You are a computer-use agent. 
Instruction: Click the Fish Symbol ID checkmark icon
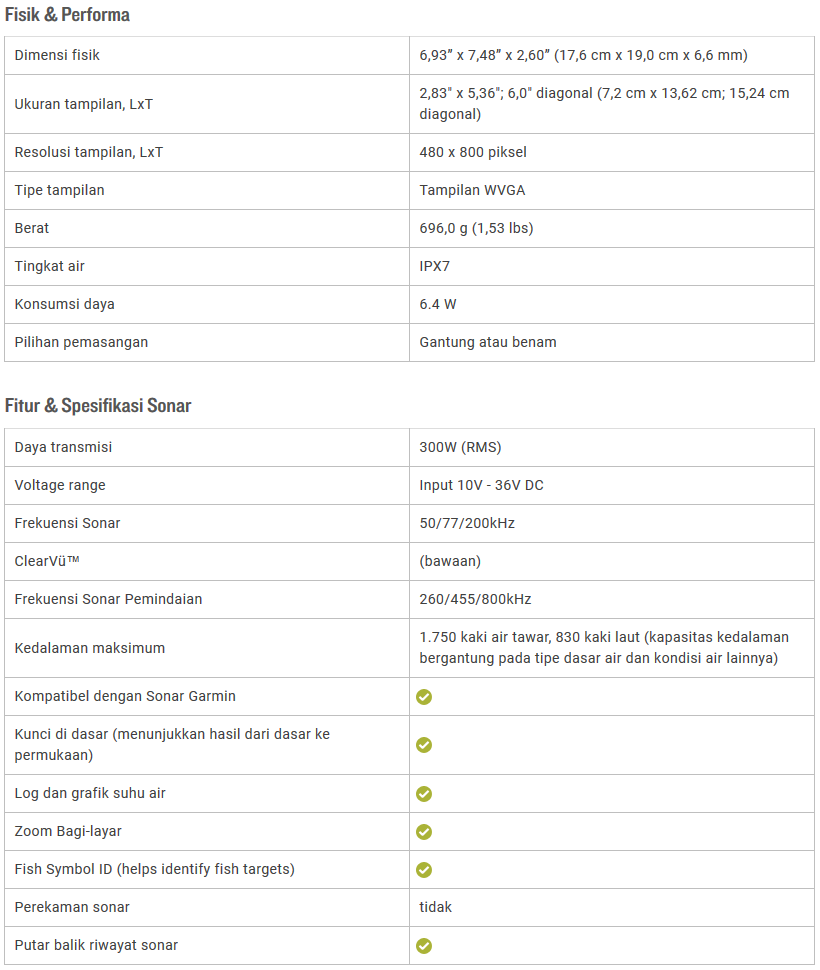(x=424, y=870)
